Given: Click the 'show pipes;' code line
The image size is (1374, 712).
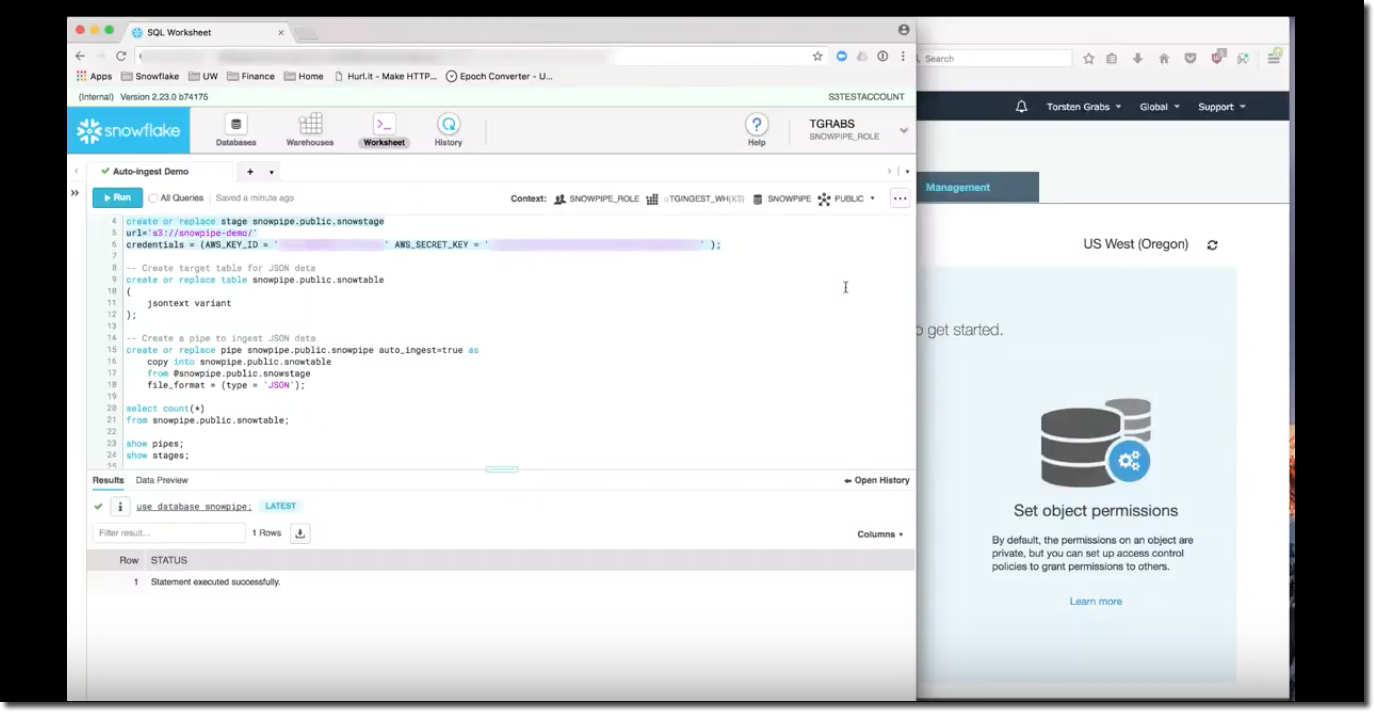Looking at the screenshot, I should point(155,443).
